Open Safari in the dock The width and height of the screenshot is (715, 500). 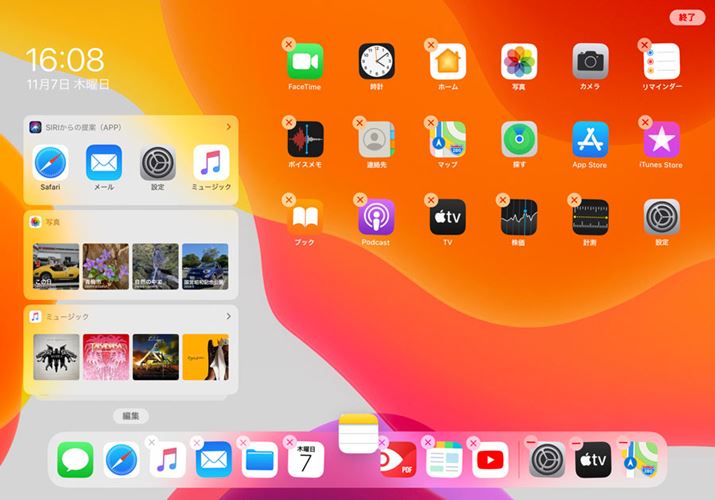pos(121,460)
